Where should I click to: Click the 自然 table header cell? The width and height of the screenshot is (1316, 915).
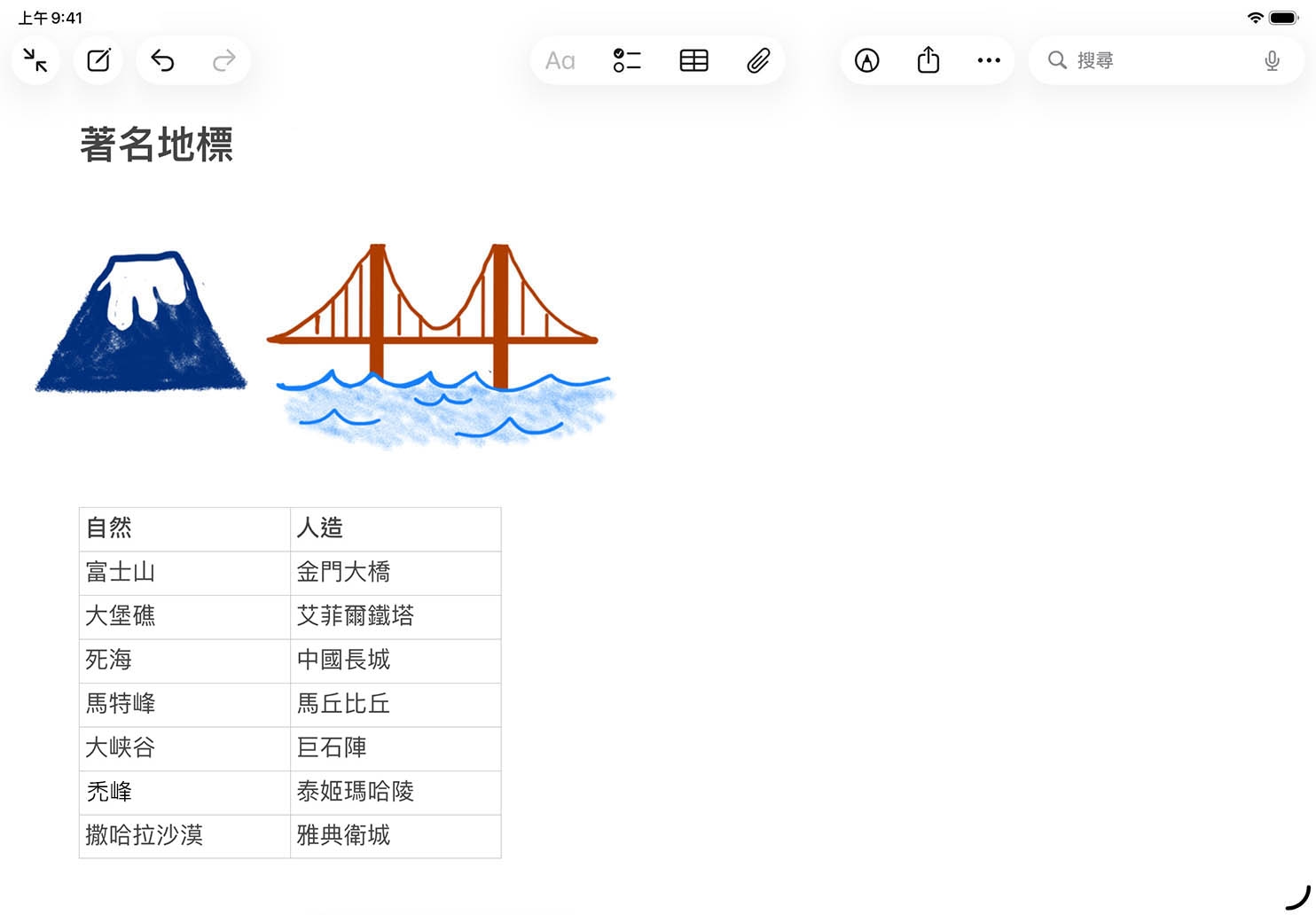pos(184,528)
